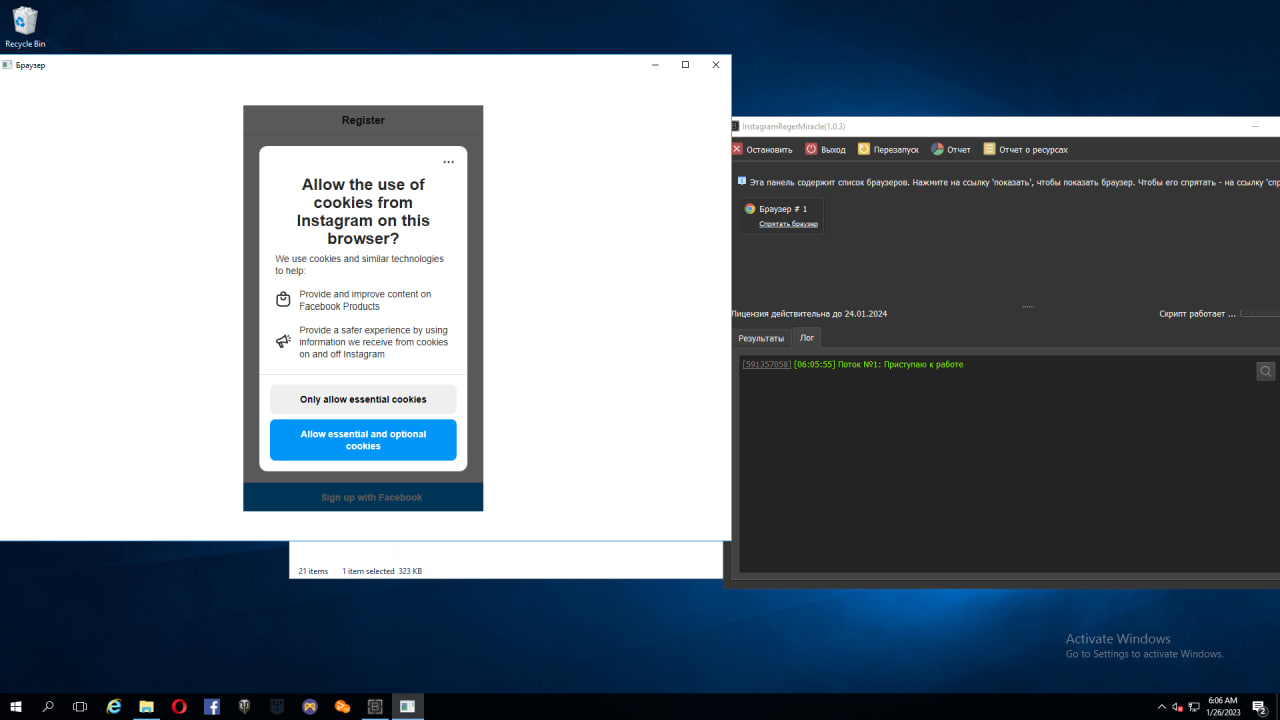Click the 'Register' header in the Браузер window
This screenshot has height=720, width=1280.
pos(363,120)
